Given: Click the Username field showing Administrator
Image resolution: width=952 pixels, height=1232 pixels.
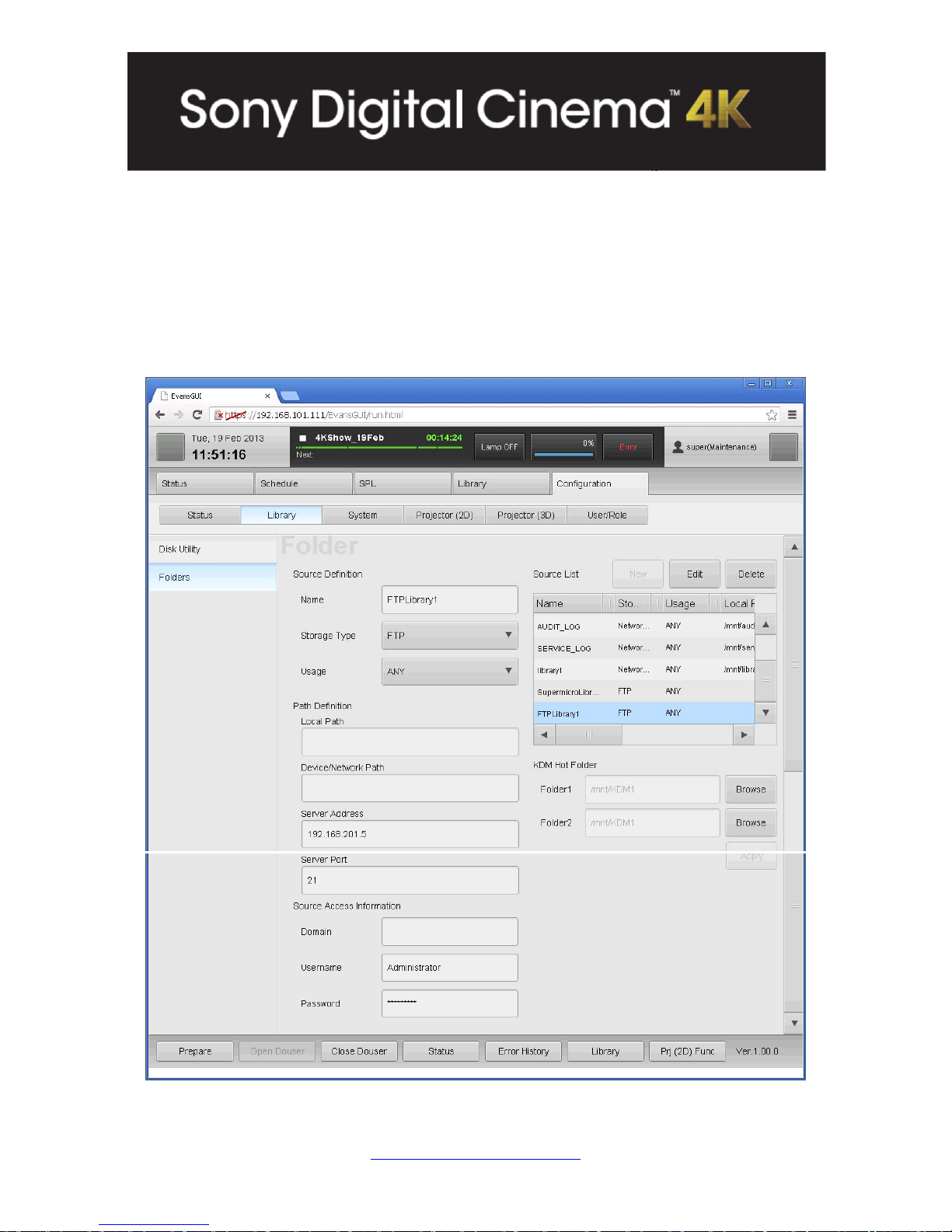Looking at the screenshot, I should tap(450, 968).
